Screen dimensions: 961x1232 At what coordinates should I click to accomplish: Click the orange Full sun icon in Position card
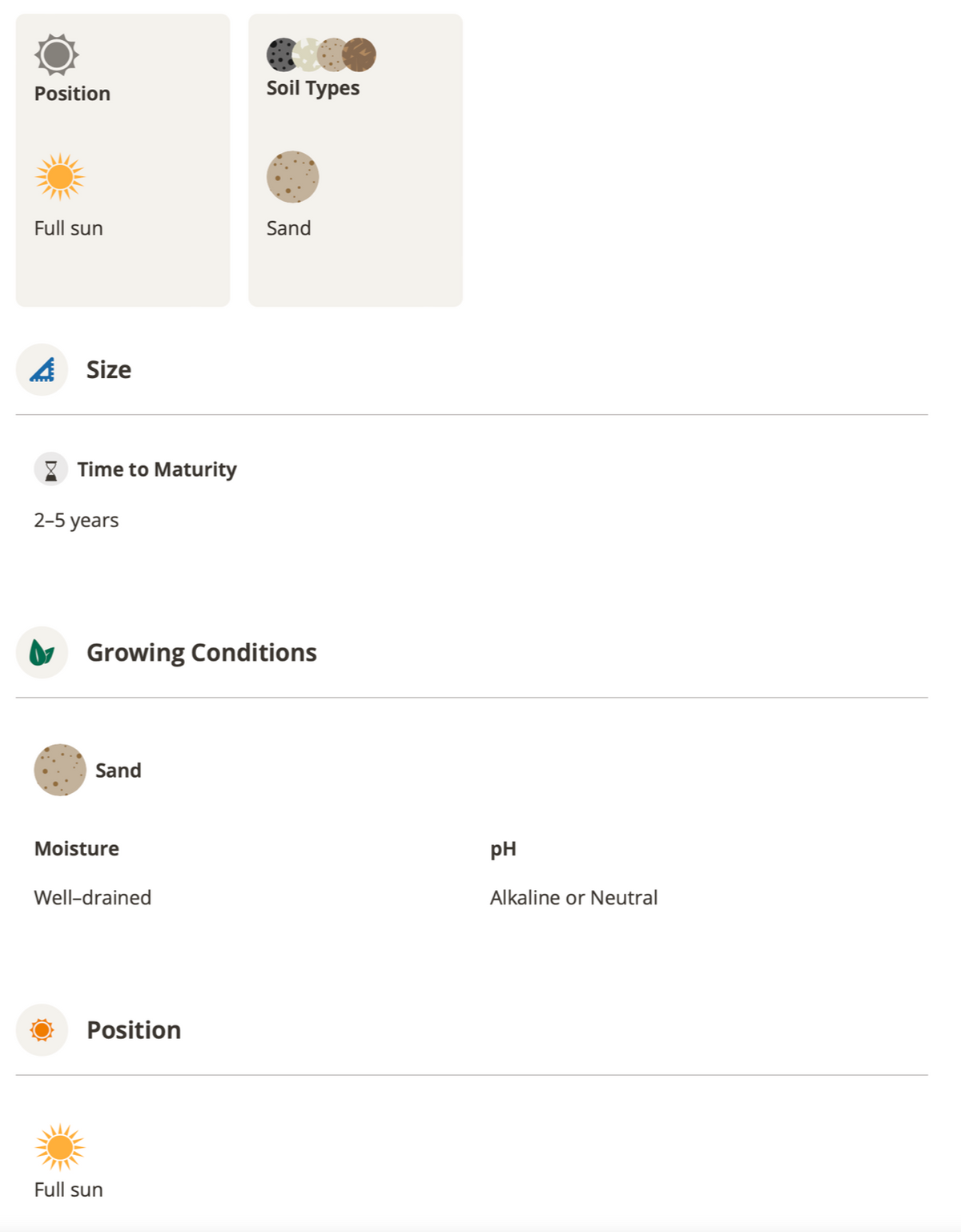(60, 176)
